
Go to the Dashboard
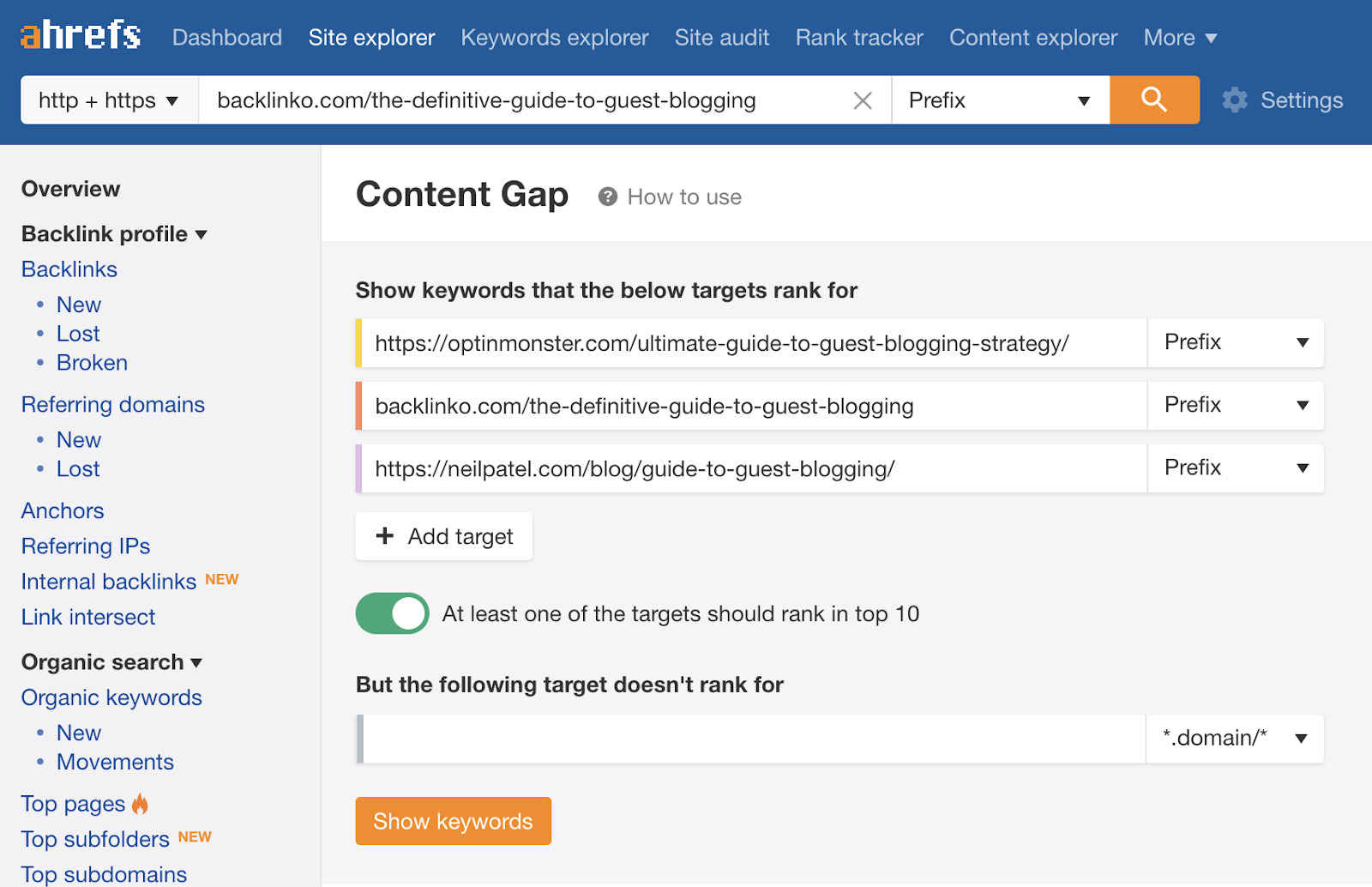226,37
